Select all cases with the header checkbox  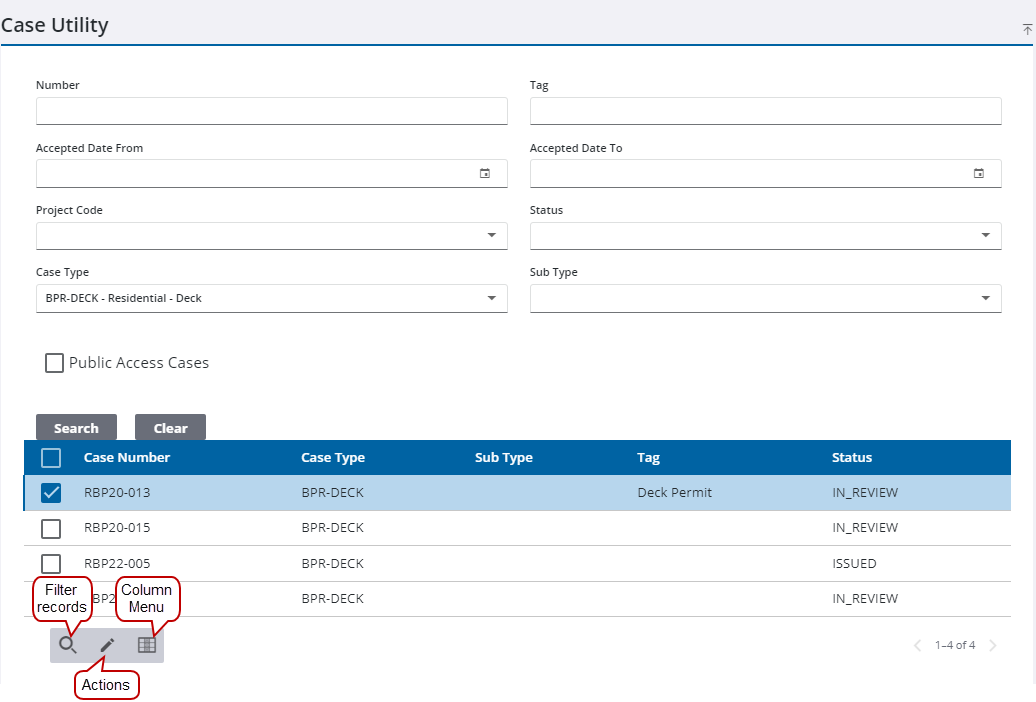click(x=50, y=457)
